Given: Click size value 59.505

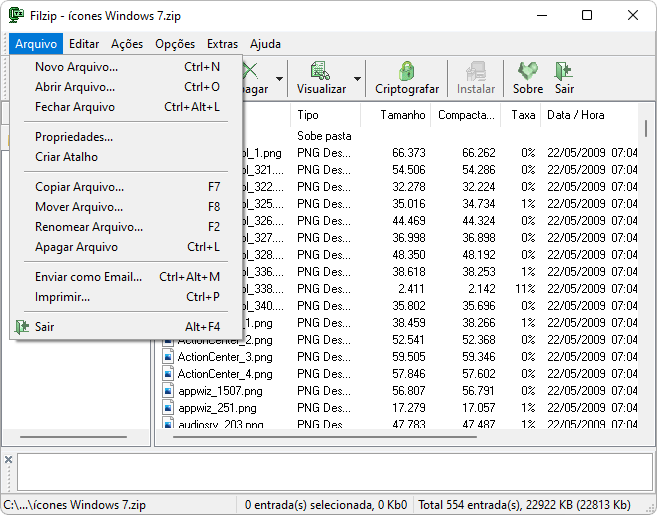Looking at the screenshot, I should point(409,357).
